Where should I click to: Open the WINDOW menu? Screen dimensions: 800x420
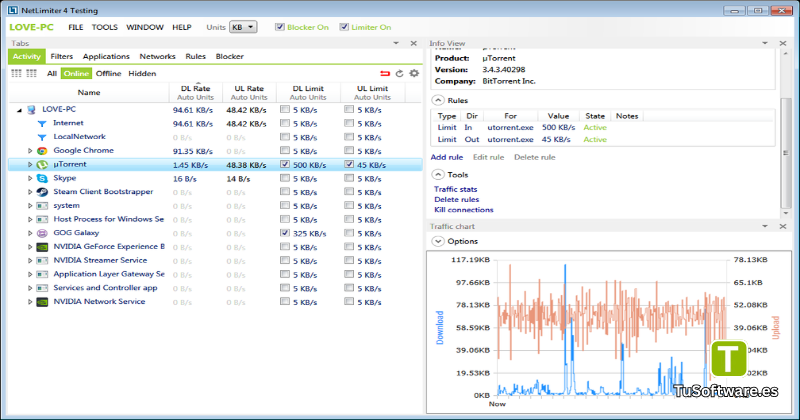(x=145, y=28)
